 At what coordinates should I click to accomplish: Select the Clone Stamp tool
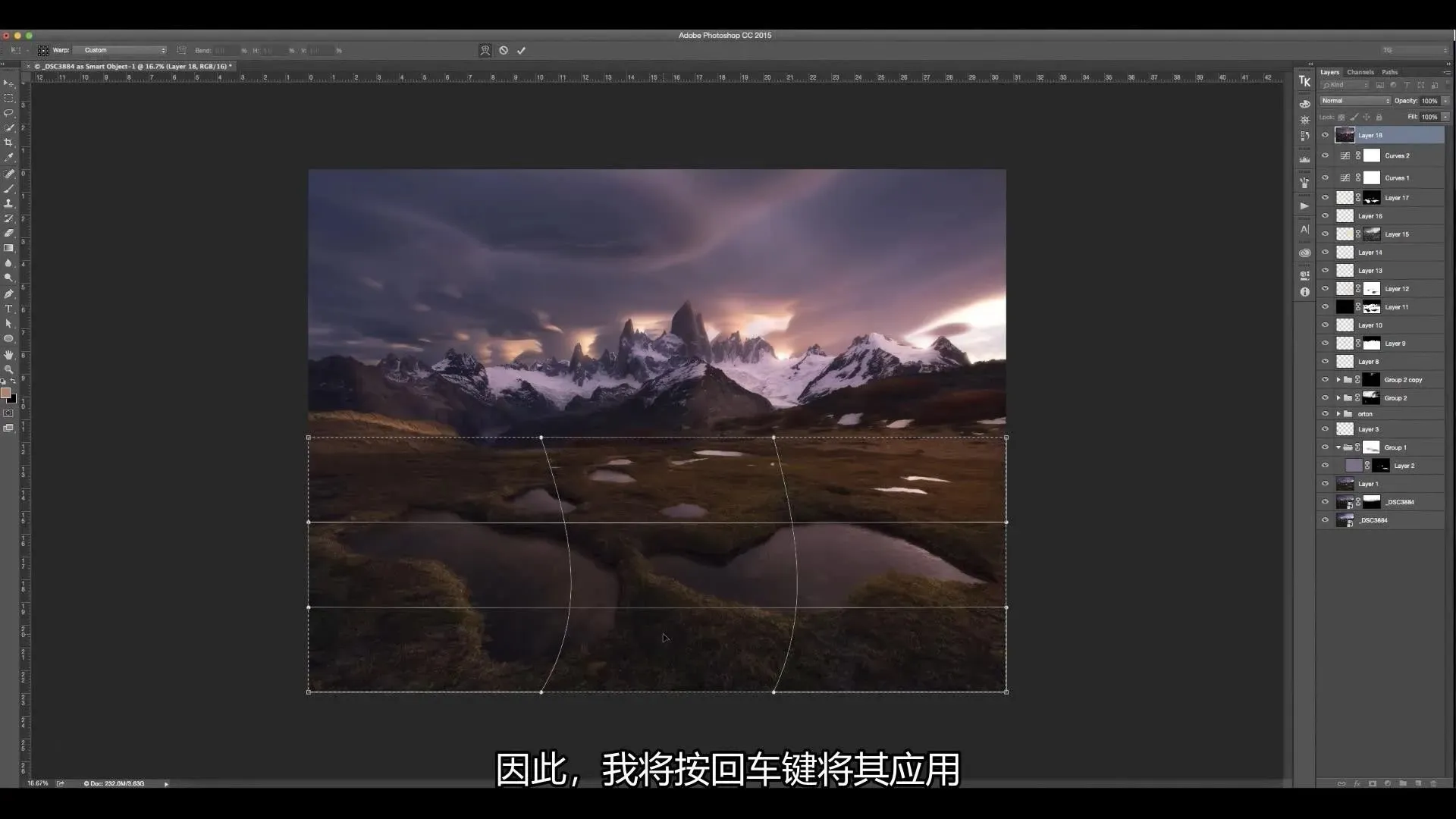[x=9, y=203]
